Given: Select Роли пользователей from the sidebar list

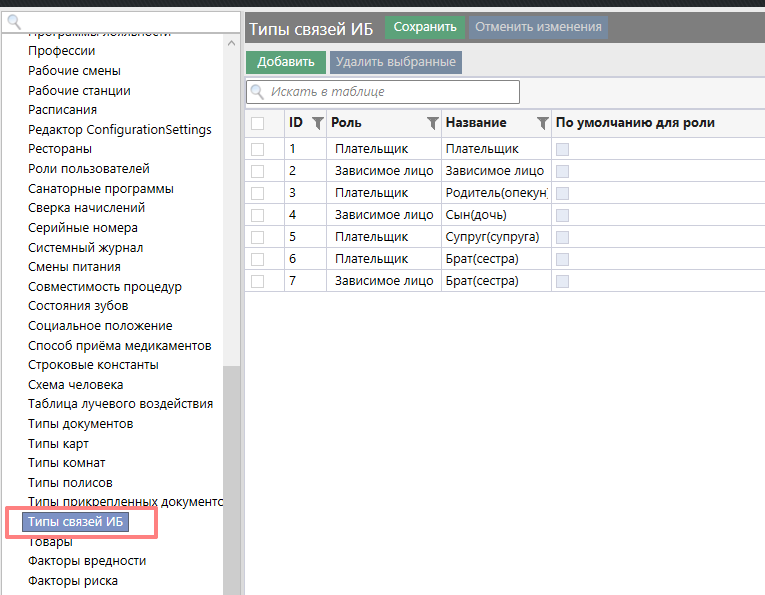Looking at the screenshot, I should [89, 169].
